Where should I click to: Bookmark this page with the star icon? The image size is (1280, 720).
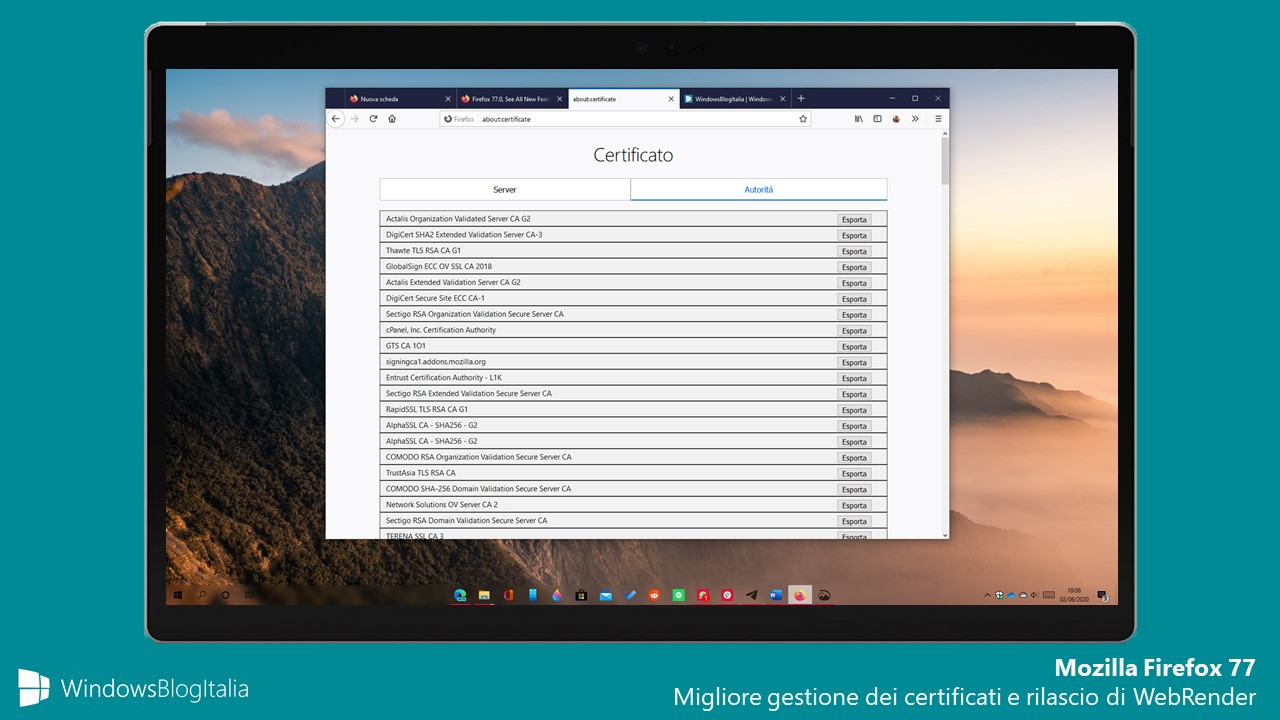[803, 118]
